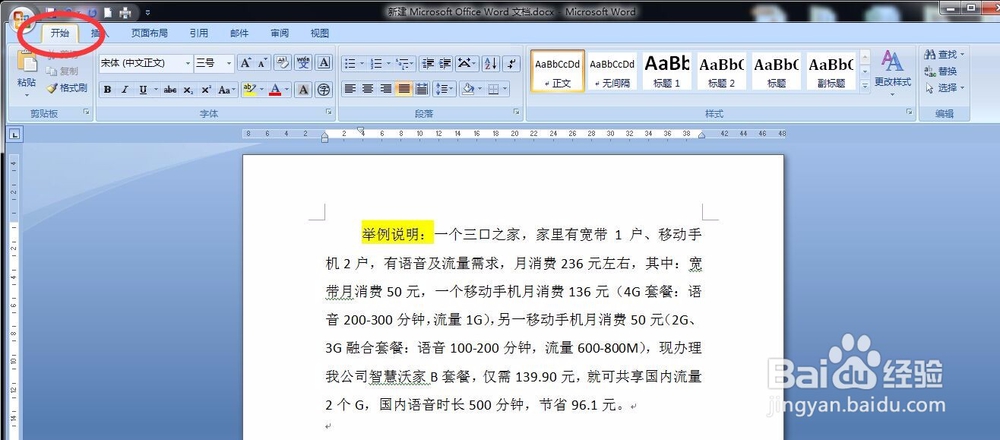Click the Find (查找) binoculars button
The width and height of the screenshot is (1000, 440).
(x=944, y=55)
